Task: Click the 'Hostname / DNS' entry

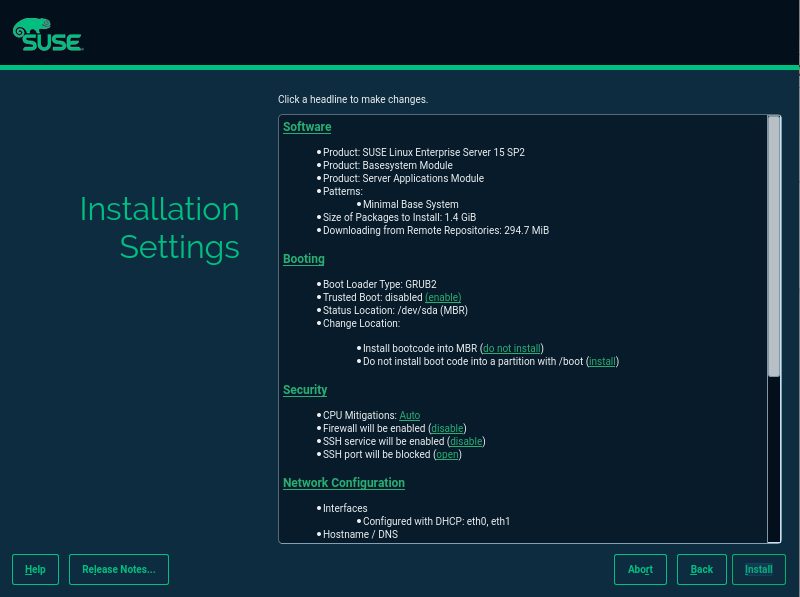Action: click(x=360, y=534)
